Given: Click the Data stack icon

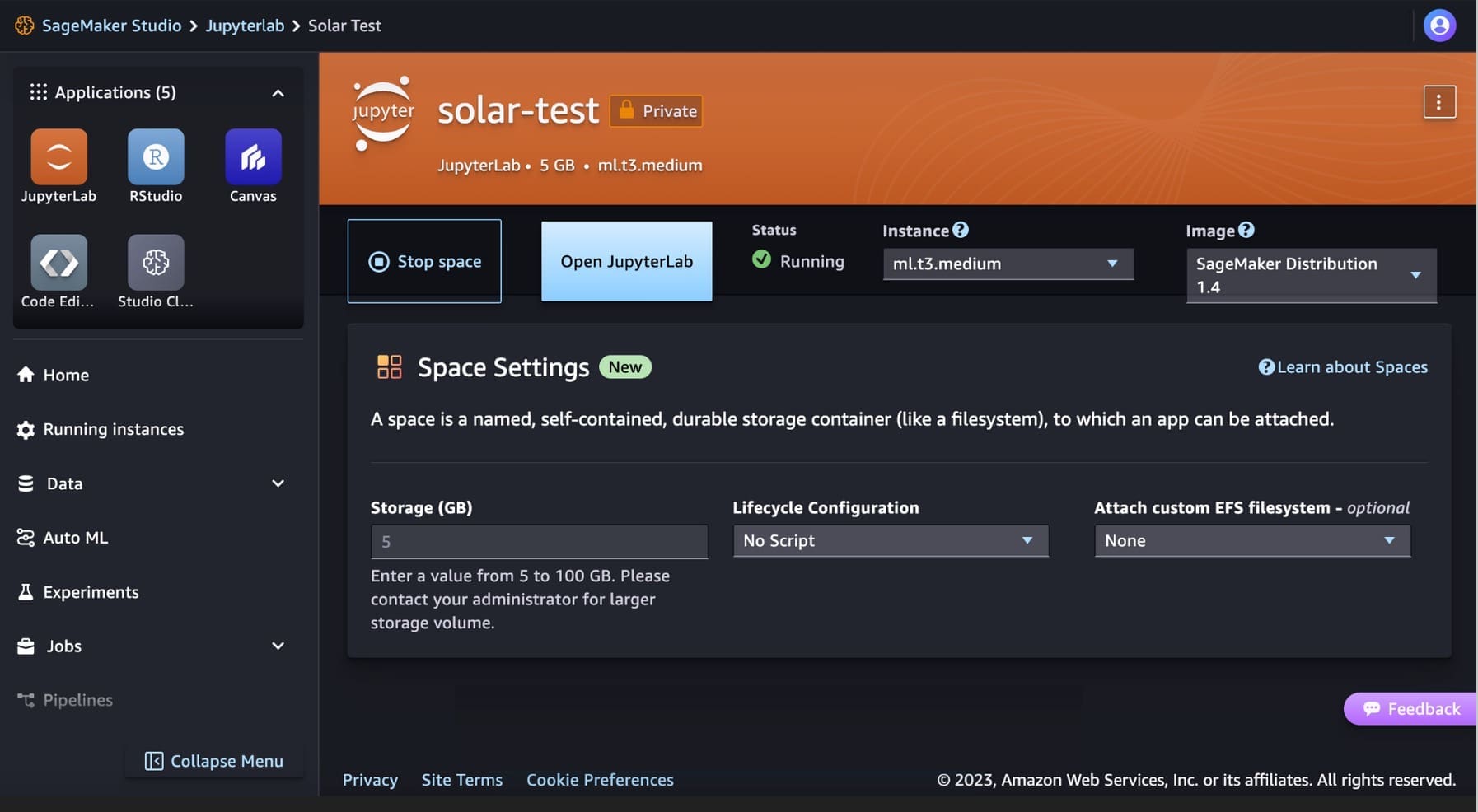Looking at the screenshot, I should 26,483.
